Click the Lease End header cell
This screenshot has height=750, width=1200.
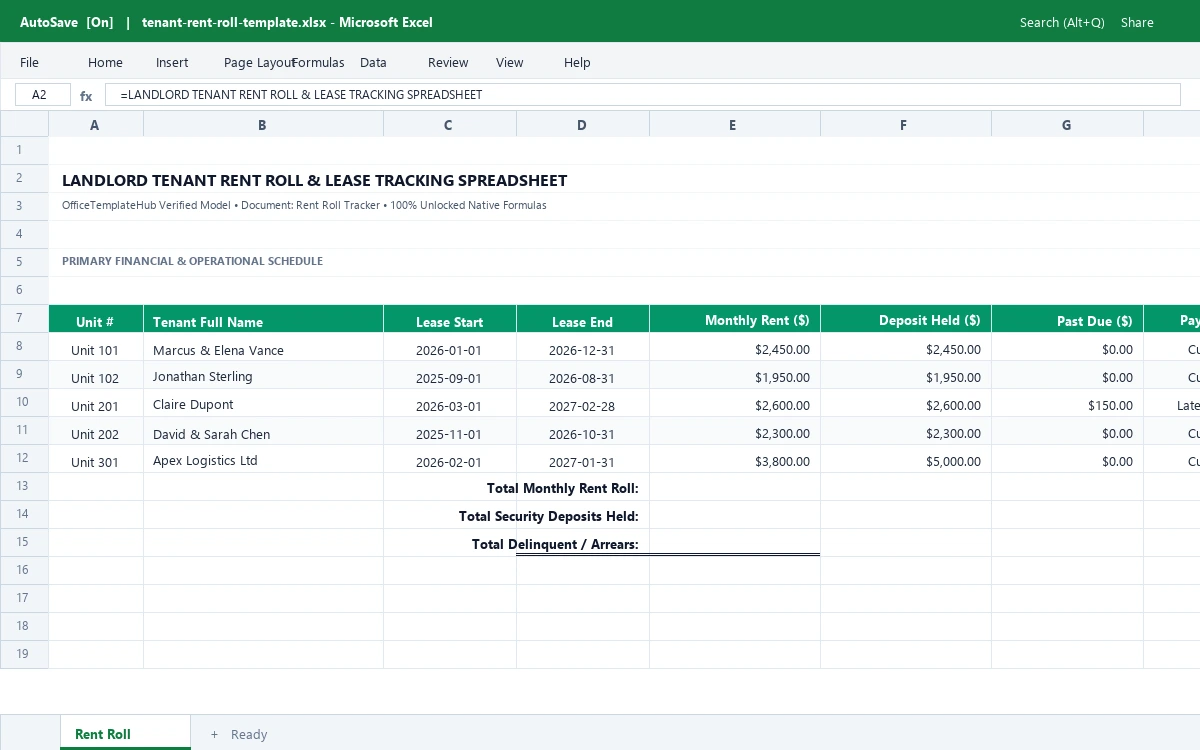[x=583, y=319]
